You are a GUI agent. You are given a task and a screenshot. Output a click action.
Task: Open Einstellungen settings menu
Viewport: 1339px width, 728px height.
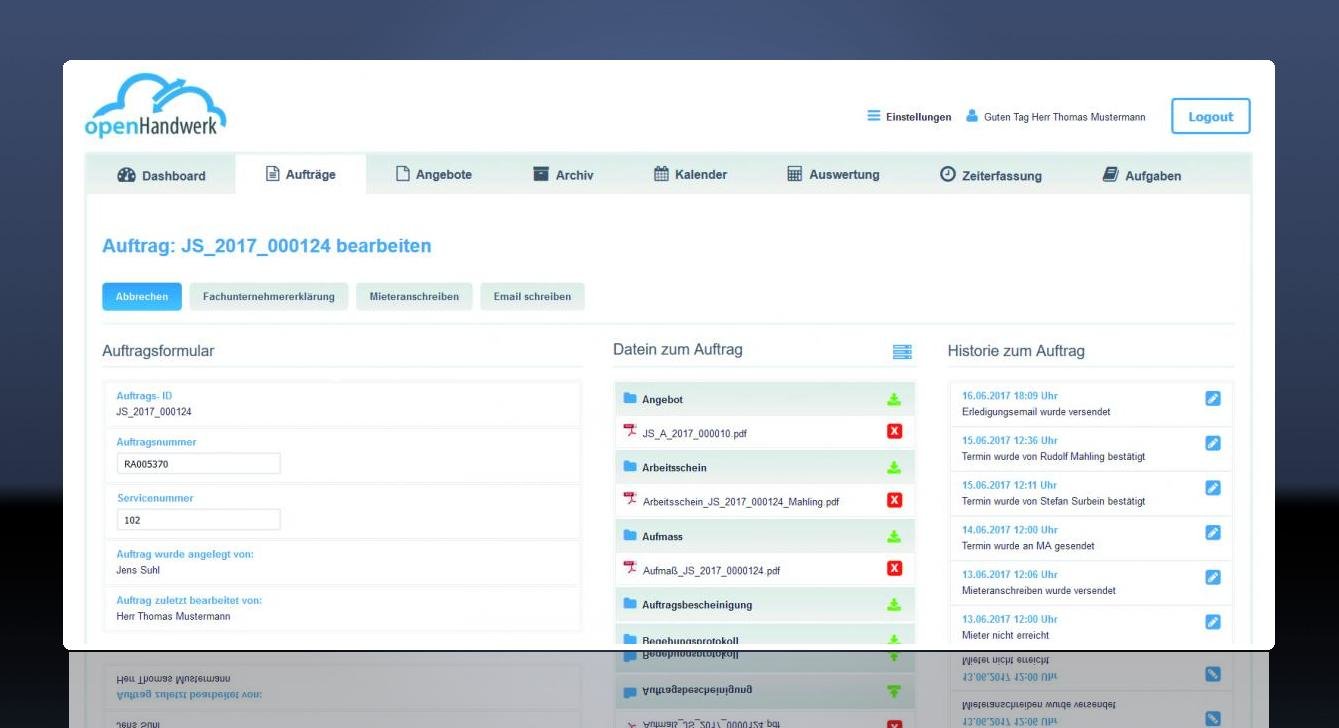point(909,116)
